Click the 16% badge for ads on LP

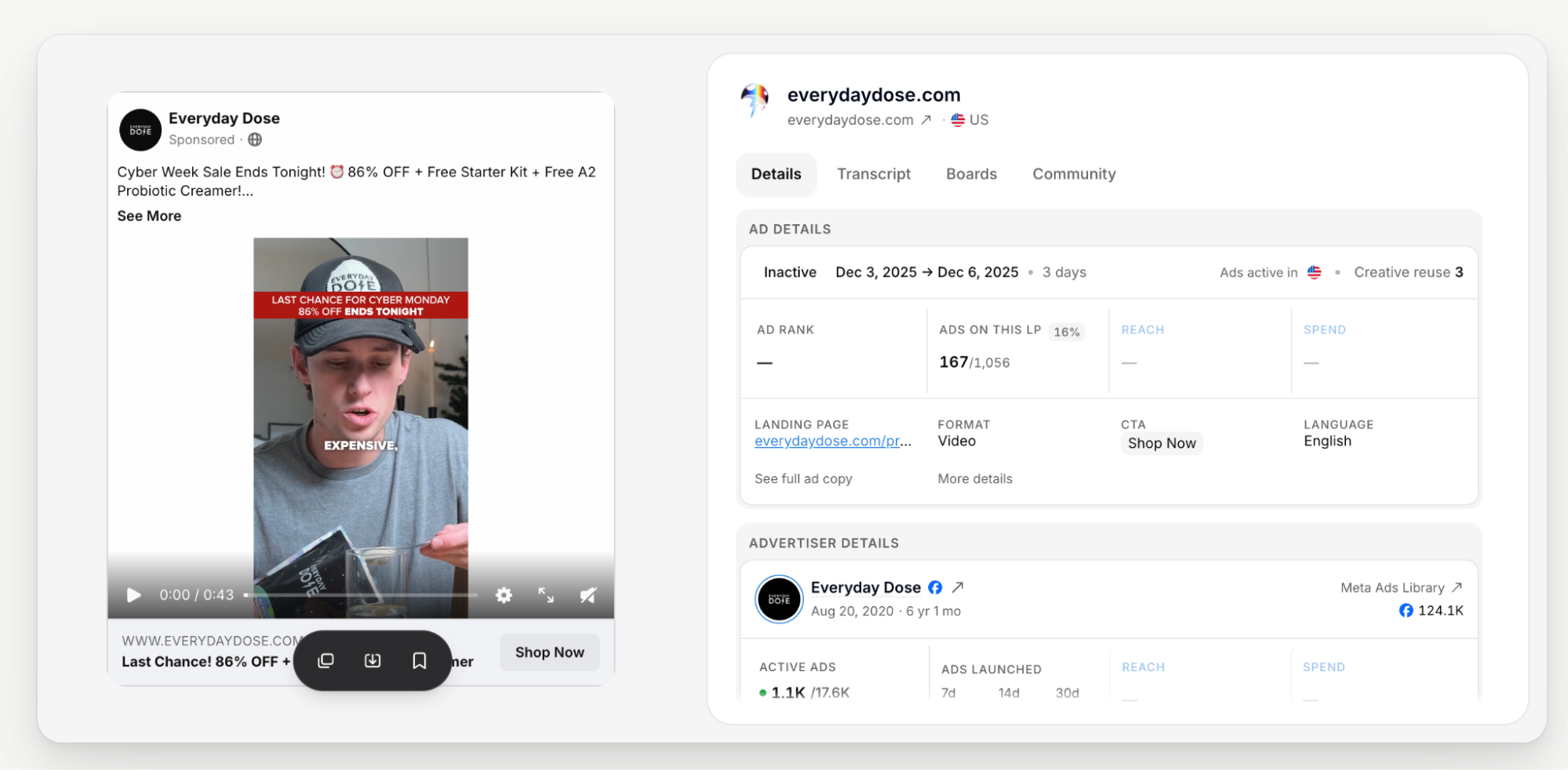click(x=1067, y=332)
